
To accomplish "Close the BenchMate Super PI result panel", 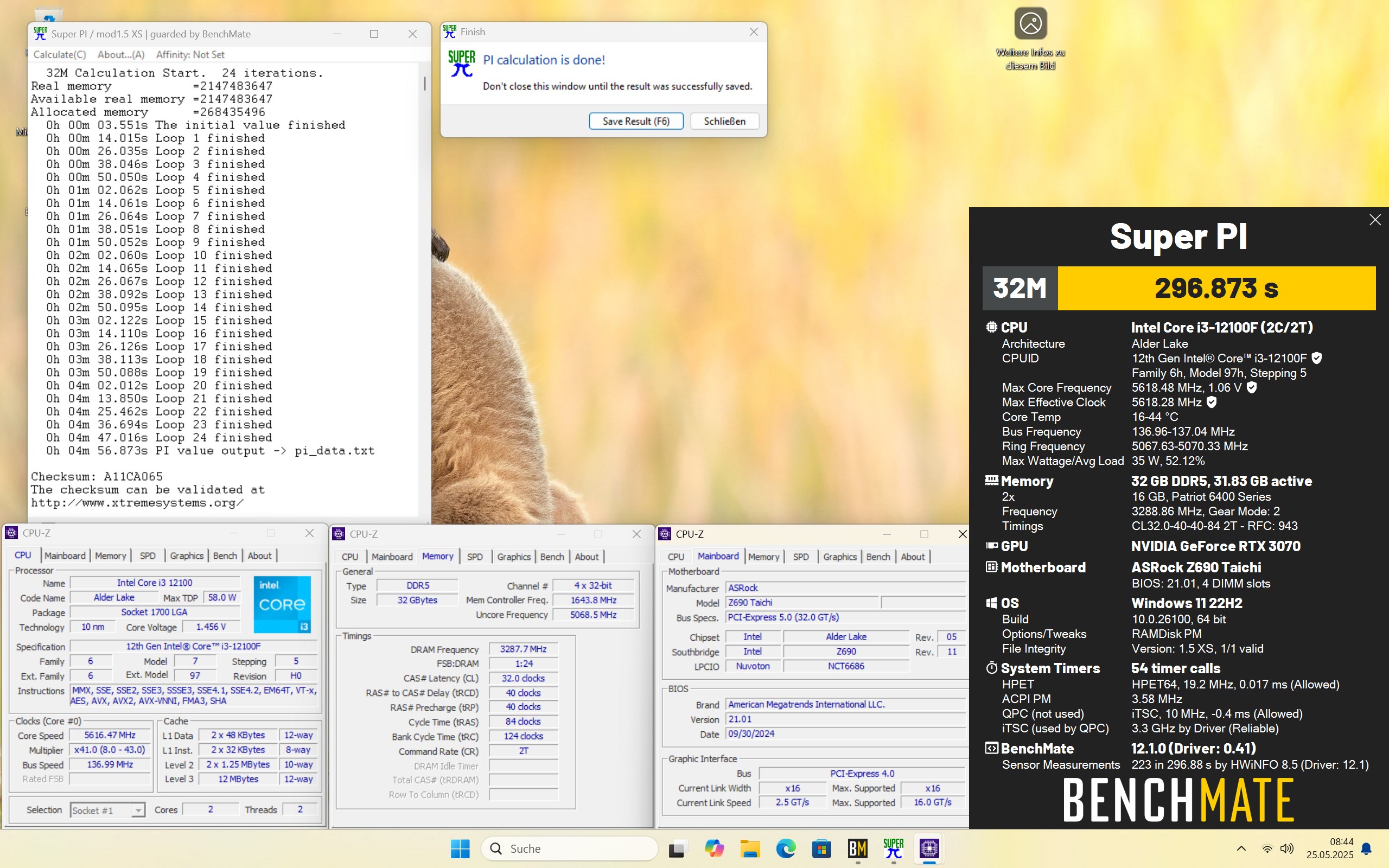I will (x=1375, y=220).
